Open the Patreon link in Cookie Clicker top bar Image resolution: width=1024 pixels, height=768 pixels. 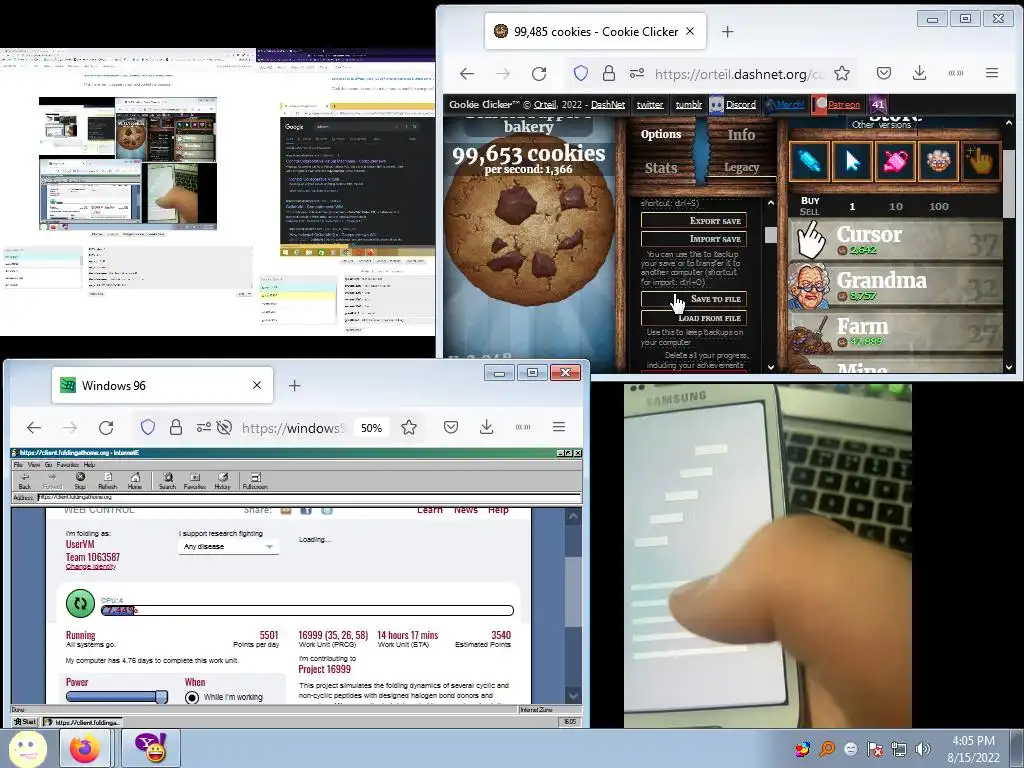click(x=844, y=104)
